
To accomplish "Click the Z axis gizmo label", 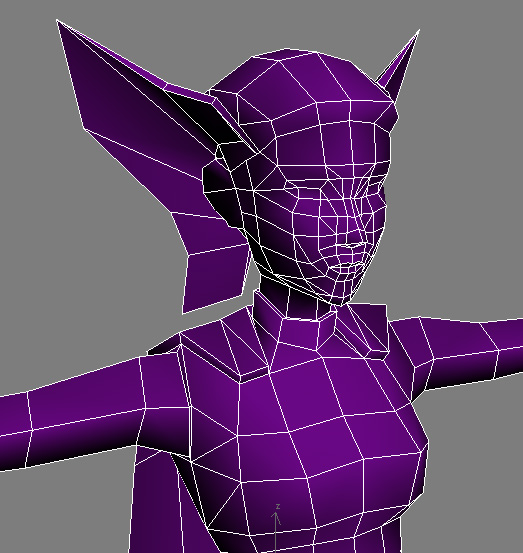I will tap(278, 507).
